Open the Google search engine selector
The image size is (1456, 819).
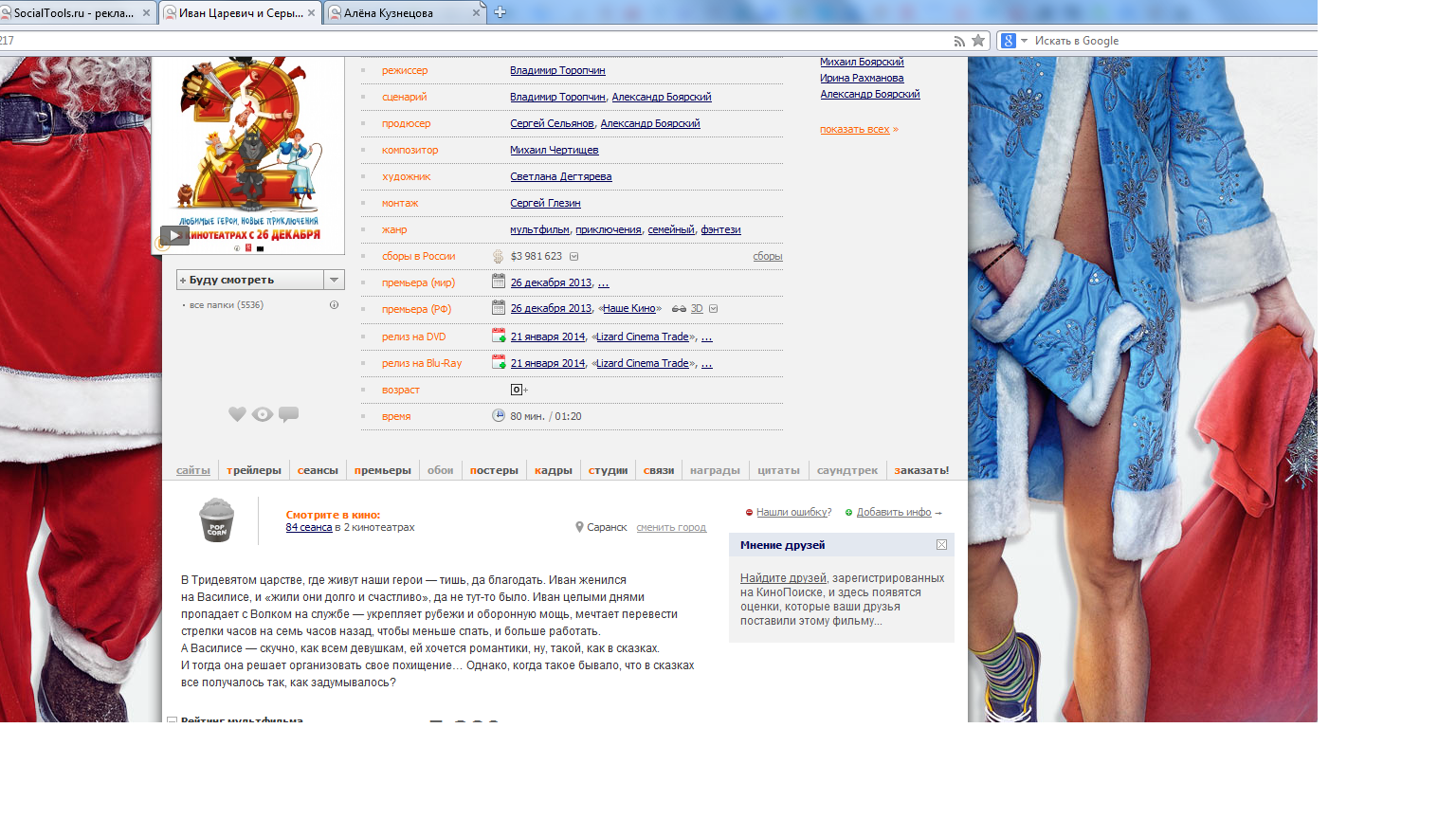tap(1014, 41)
